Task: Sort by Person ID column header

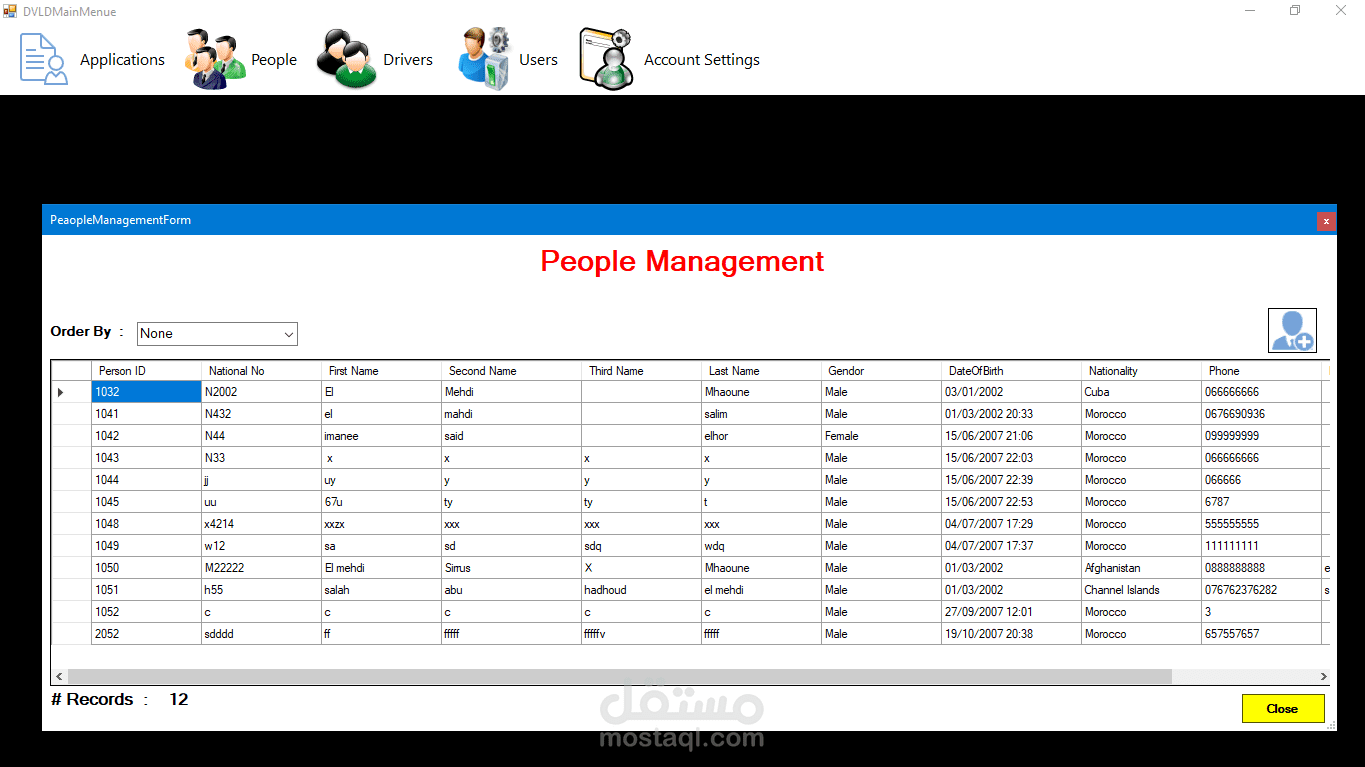Action: 146,371
